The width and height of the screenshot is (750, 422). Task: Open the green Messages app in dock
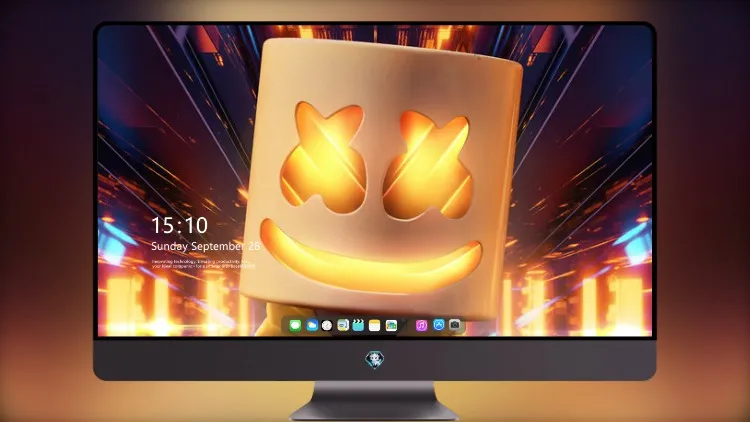(295, 325)
